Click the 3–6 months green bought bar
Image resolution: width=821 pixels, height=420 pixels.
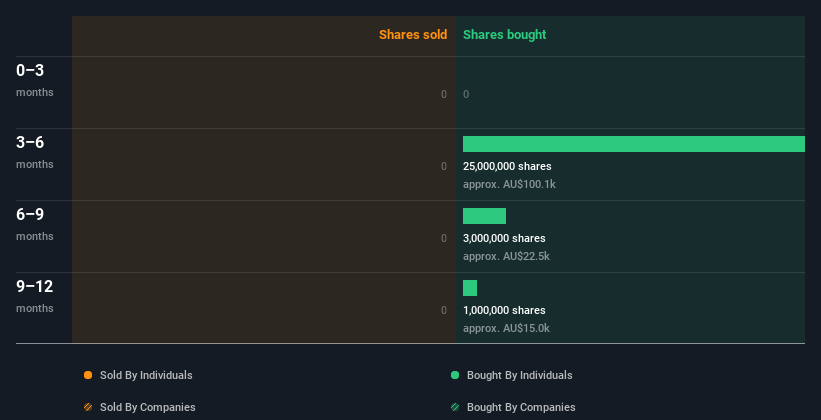(634, 144)
